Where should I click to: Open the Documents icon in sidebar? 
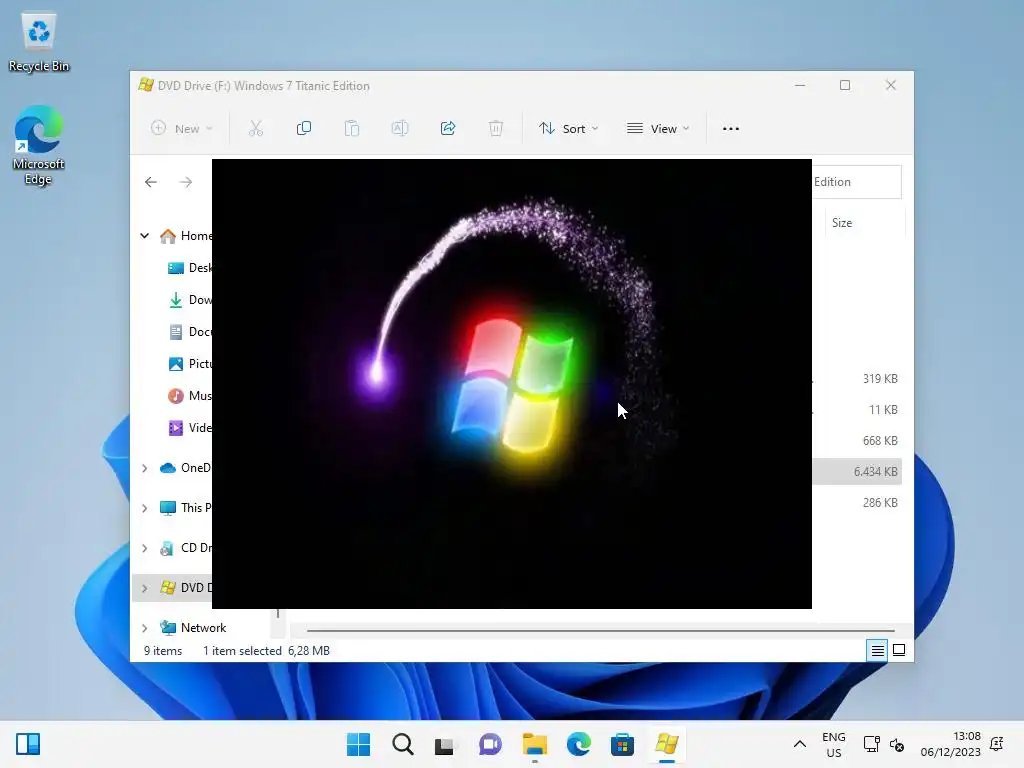[176, 332]
